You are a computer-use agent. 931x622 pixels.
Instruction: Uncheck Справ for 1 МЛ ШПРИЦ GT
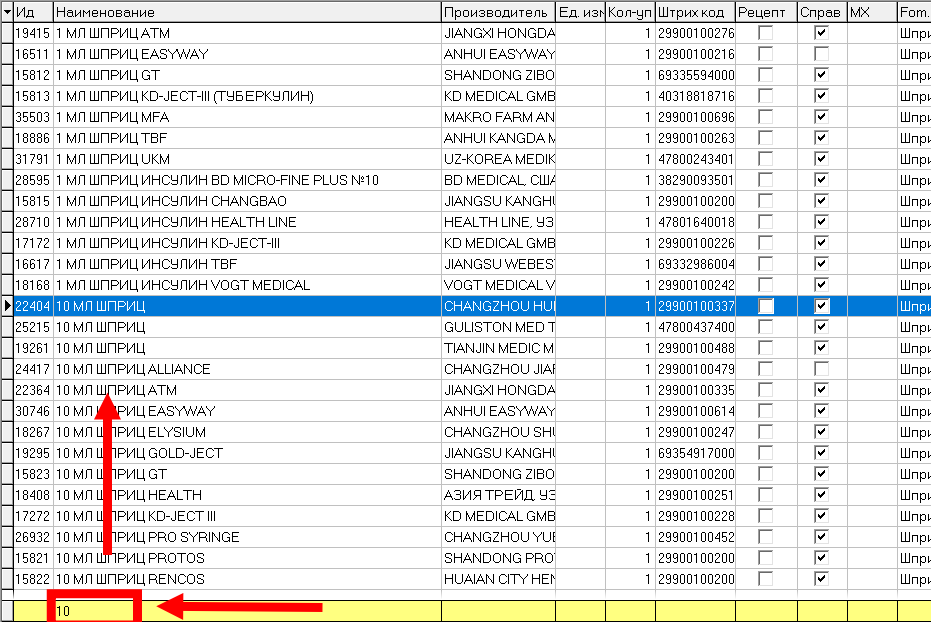(x=822, y=75)
